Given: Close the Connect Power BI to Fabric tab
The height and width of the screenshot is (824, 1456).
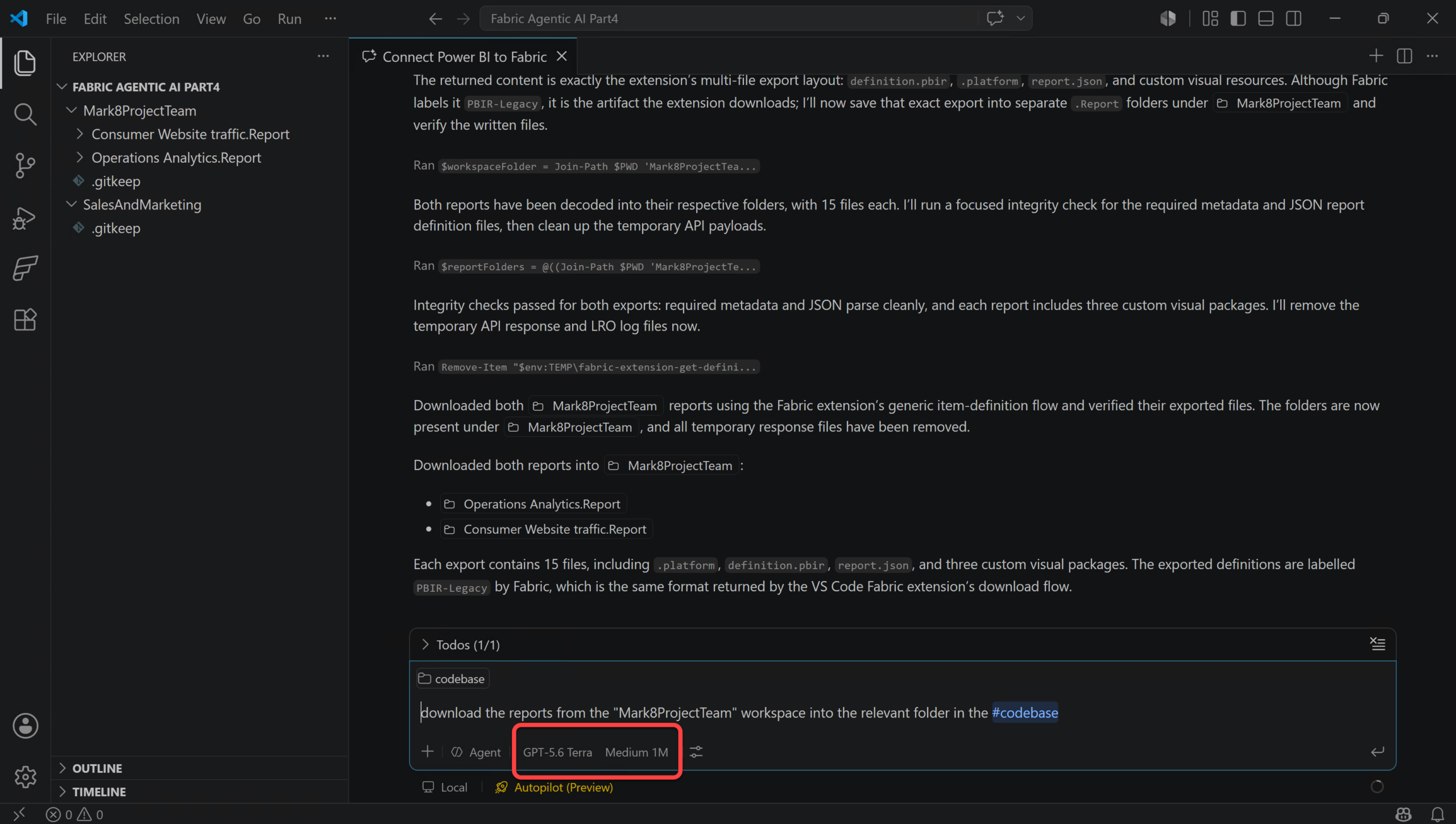Looking at the screenshot, I should pyautogui.click(x=562, y=56).
